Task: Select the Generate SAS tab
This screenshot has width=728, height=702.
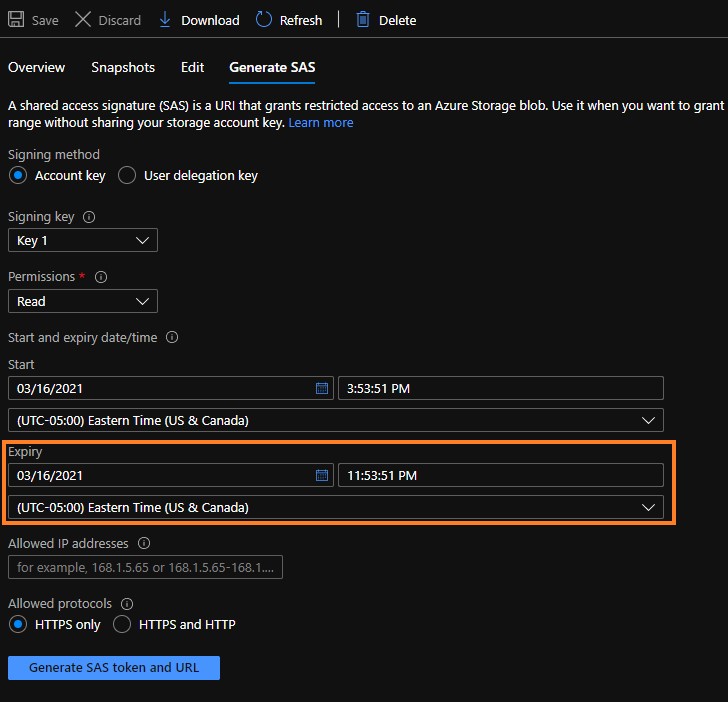Action: [x=272, y=67]
